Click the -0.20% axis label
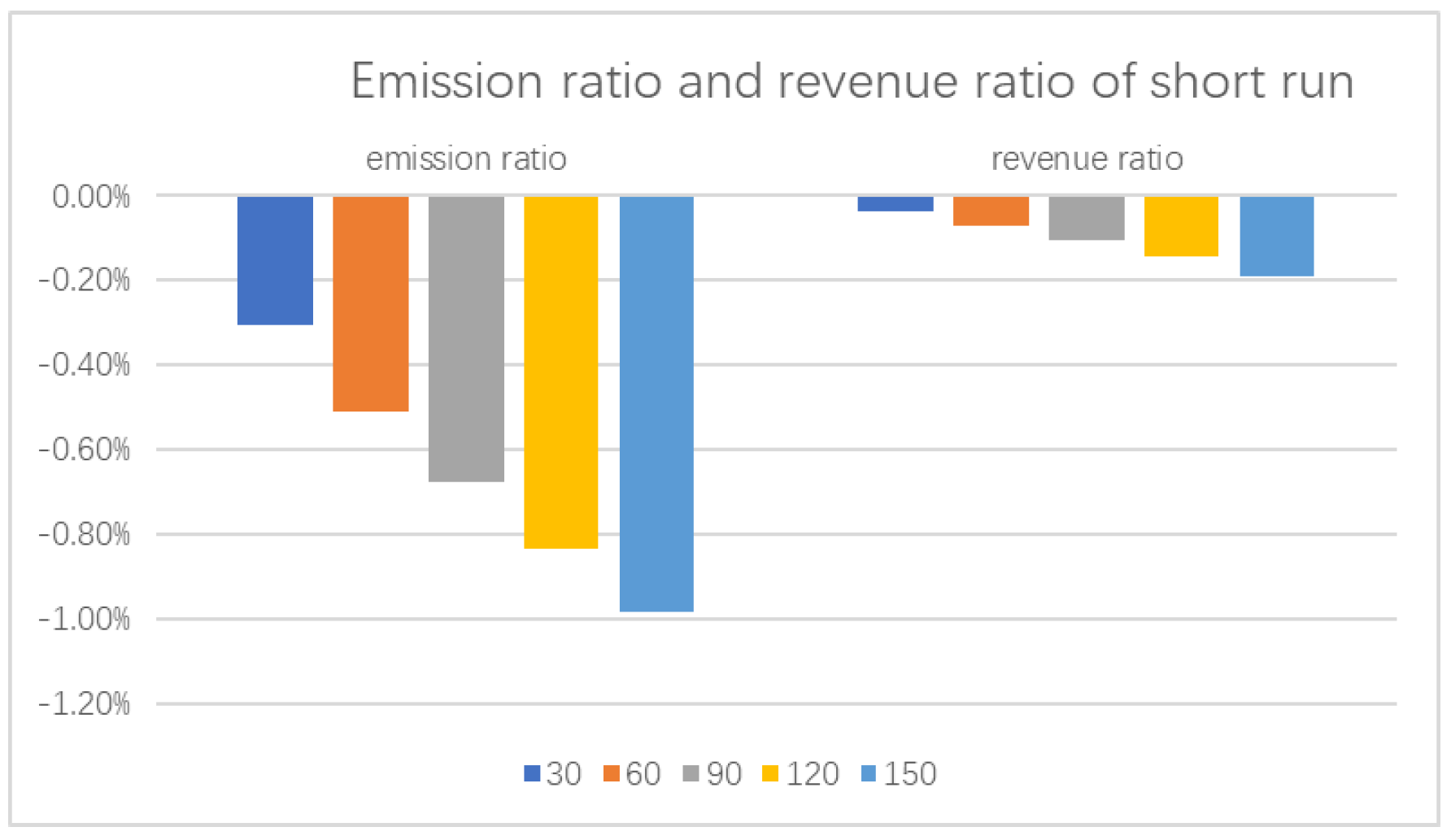Image resolution: width=1451 pixels, height=840 pixels. coord(85,281)
